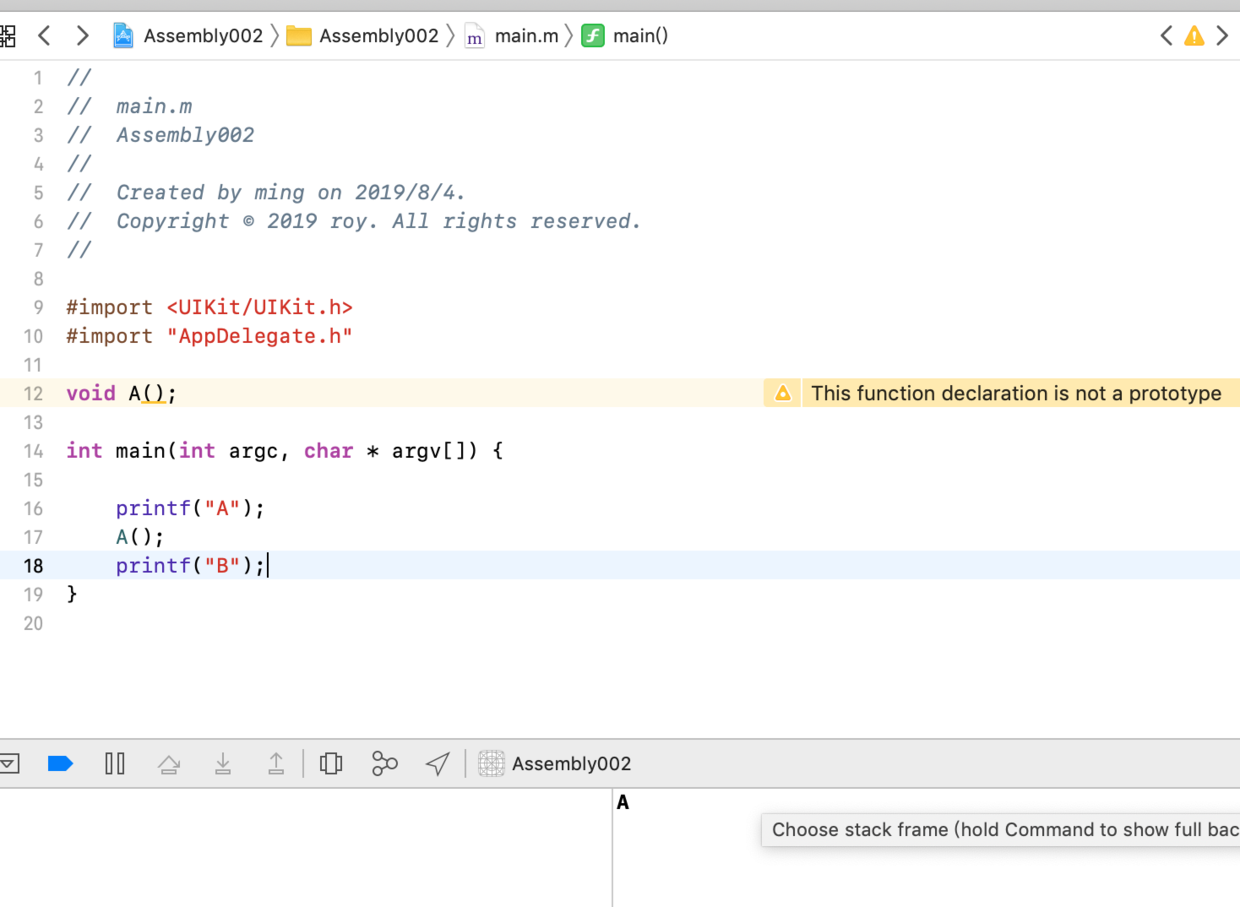This screenshot has width=1240, height=907.
Task: Click the yellow warning icon in jump bar
Action: point(1194,36)
